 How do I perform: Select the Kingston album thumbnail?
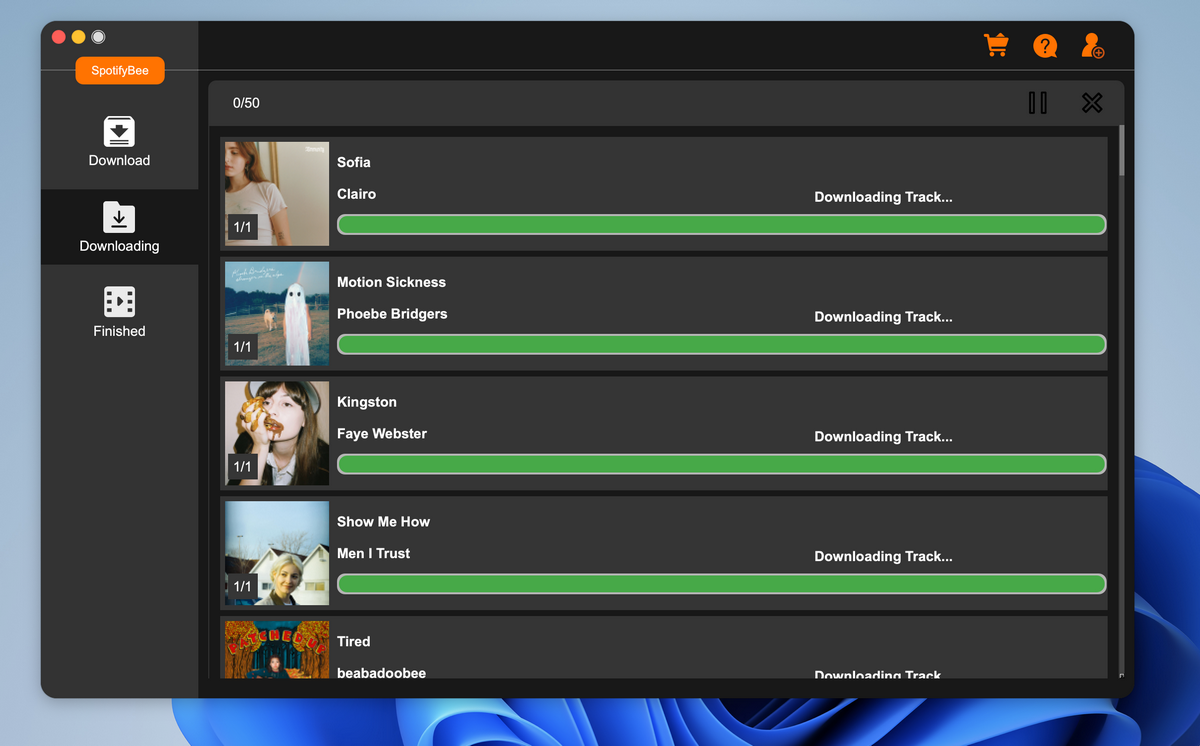pos(277,434)
